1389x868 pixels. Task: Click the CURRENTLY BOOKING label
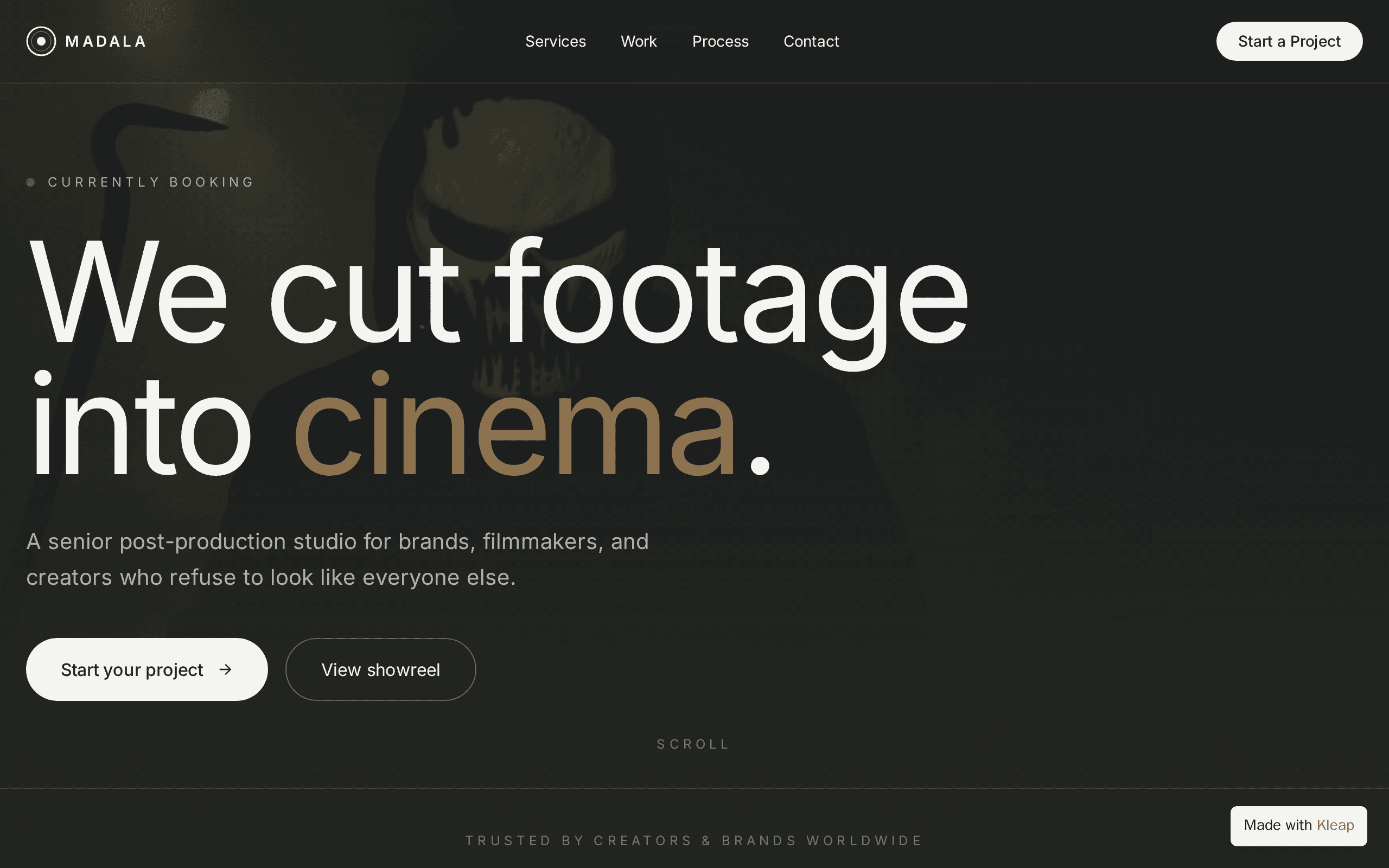click(x=150, y=182)
